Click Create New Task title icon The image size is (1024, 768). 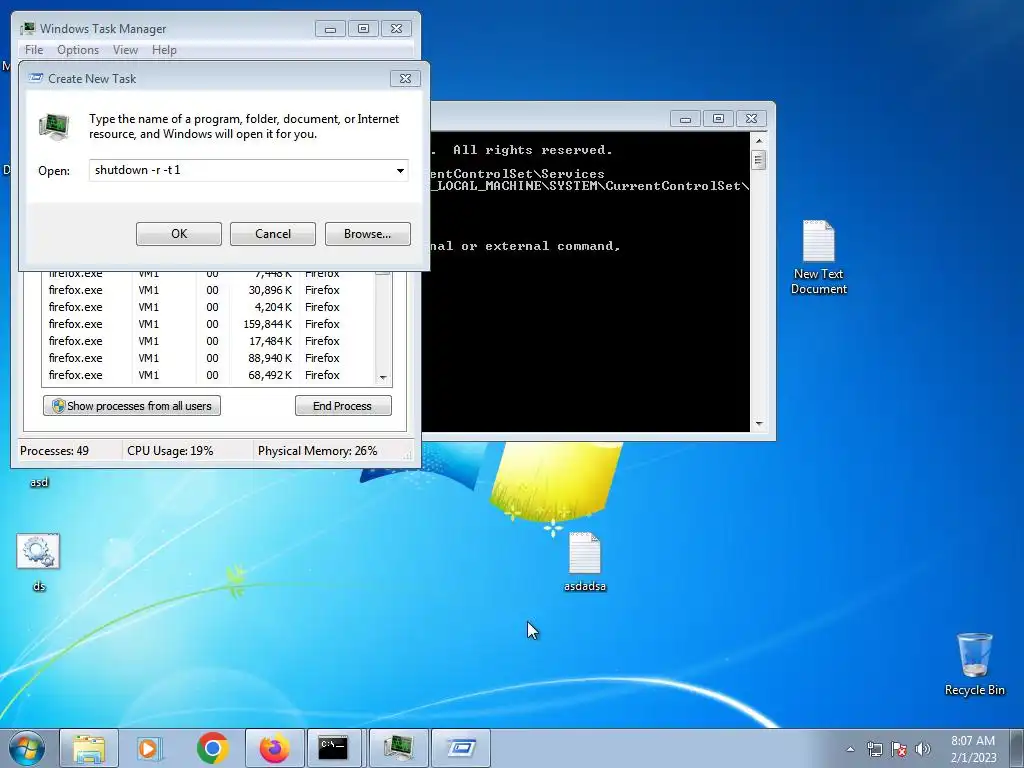tap(35, 78)
